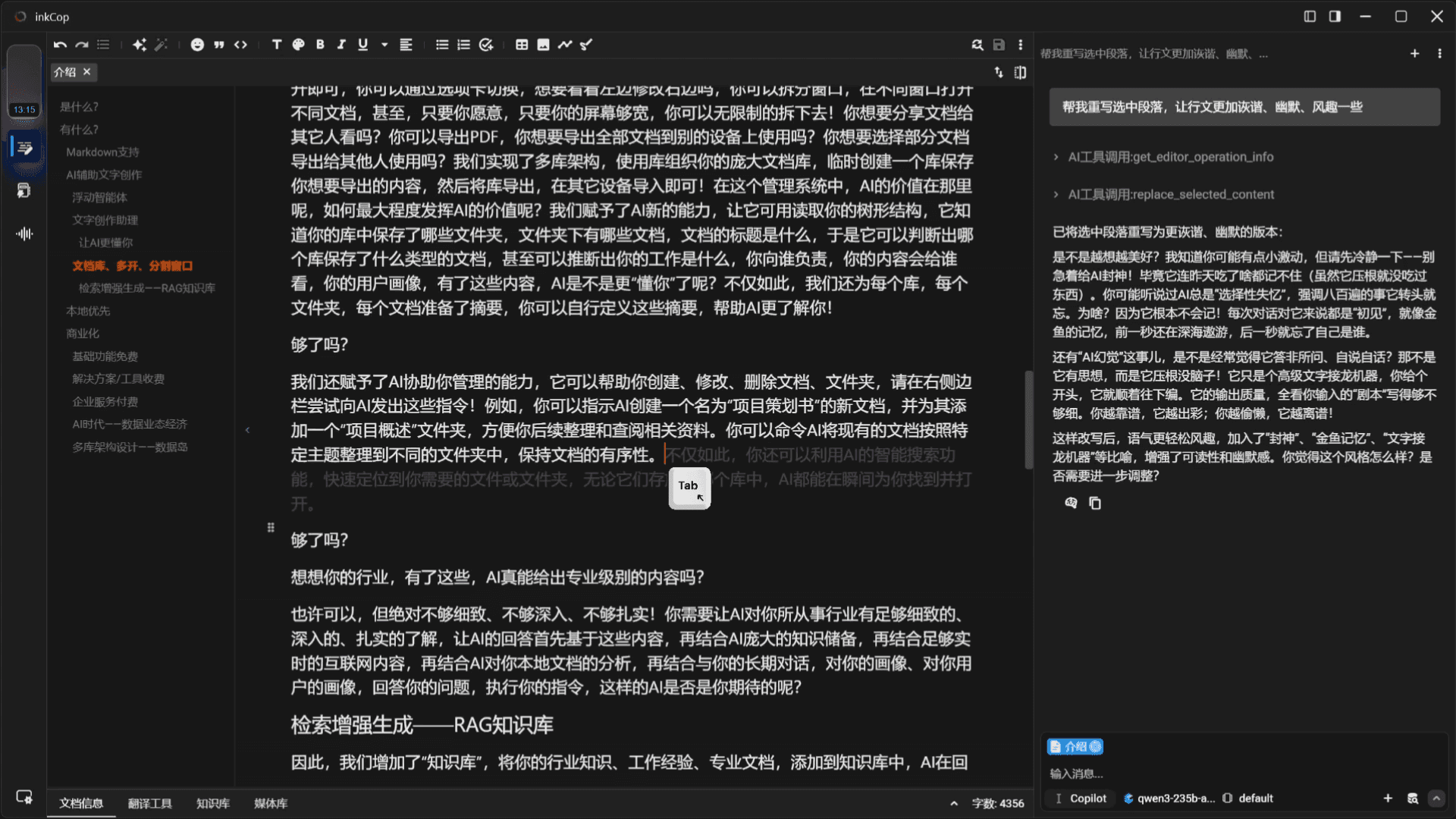Toggle bold formatting
1456x819 pixels.
(320, 45)
